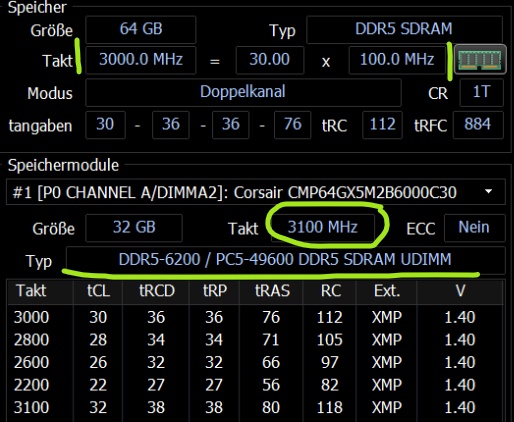Open the memory module selection dropdown
This screenshot has width=514, height=422.
coord(256,192)
